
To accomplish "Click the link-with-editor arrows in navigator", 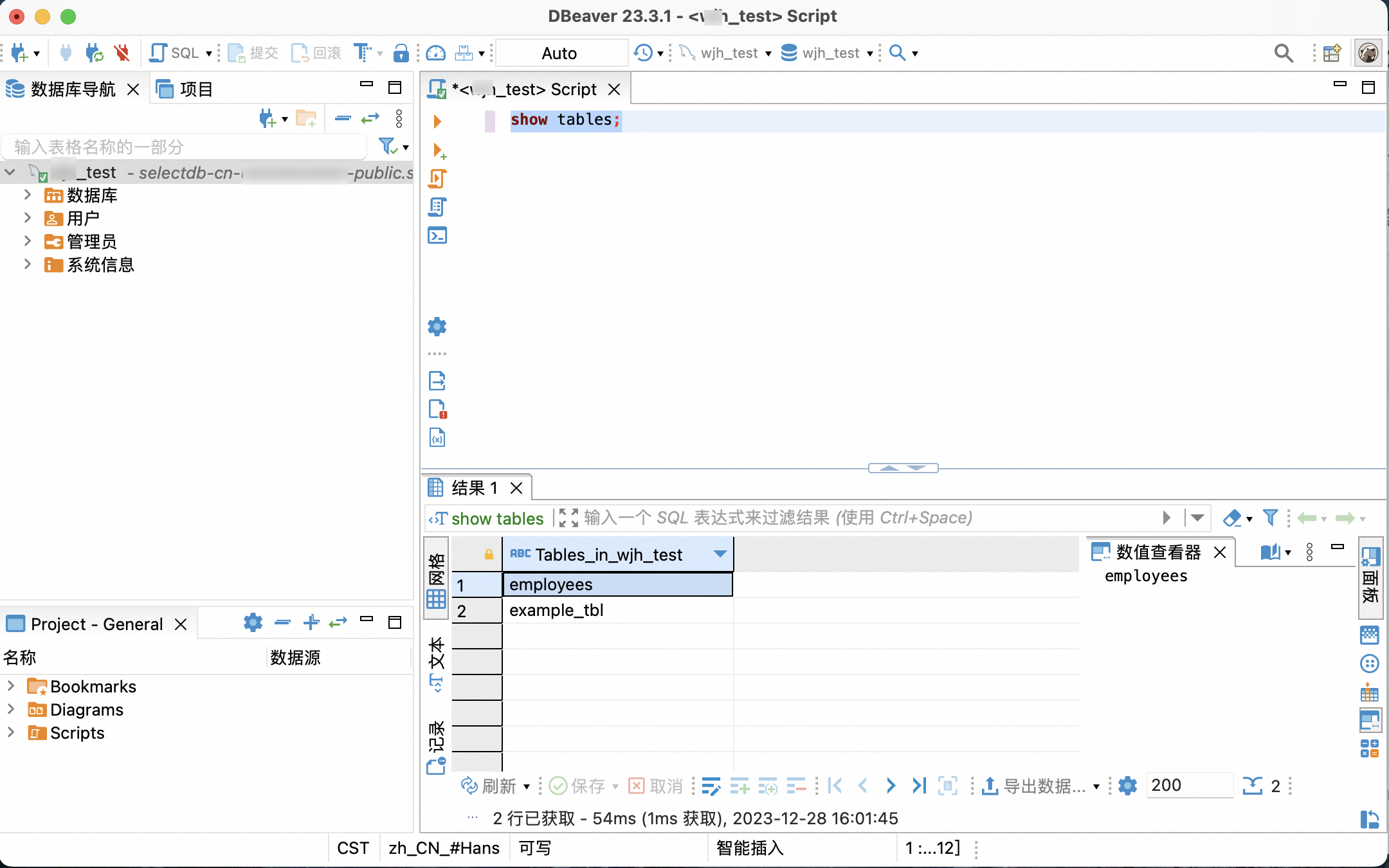I will 370,118.
